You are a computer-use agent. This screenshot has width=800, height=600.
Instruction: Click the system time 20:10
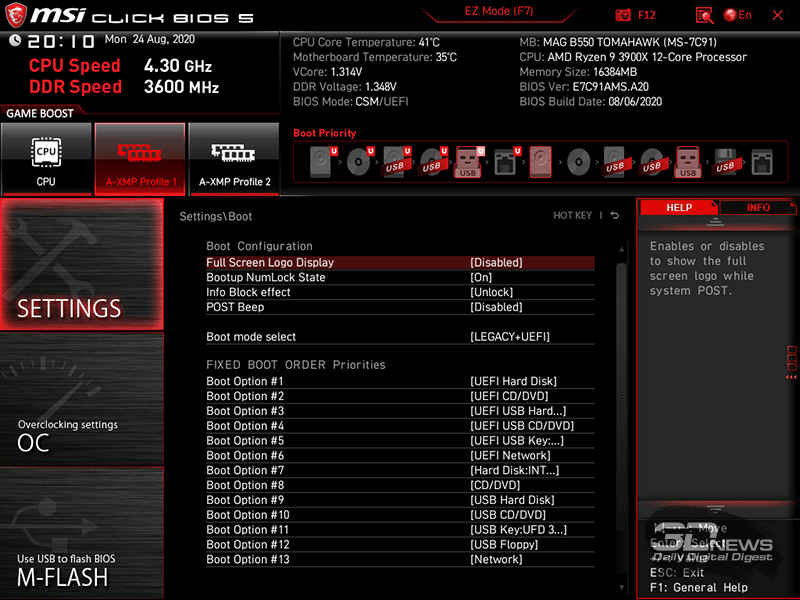[x=61, y=41]
